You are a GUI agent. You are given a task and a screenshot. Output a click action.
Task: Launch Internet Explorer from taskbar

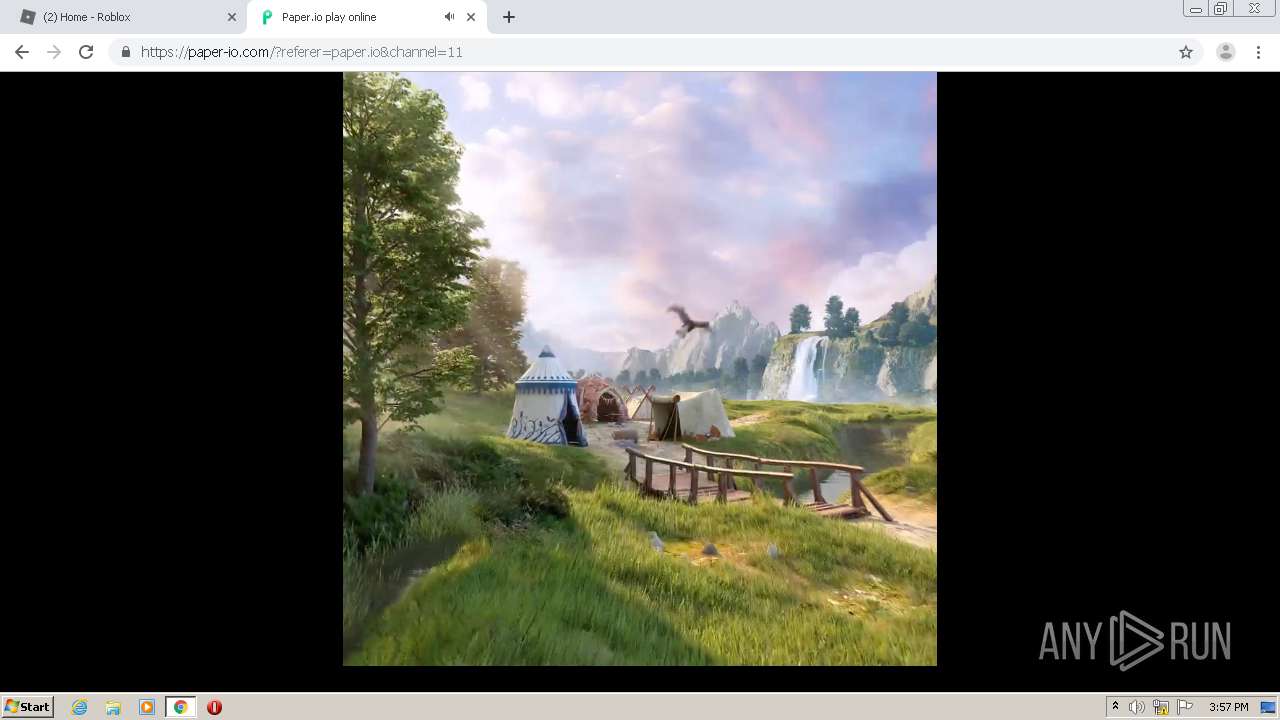[x=79, y=707]
